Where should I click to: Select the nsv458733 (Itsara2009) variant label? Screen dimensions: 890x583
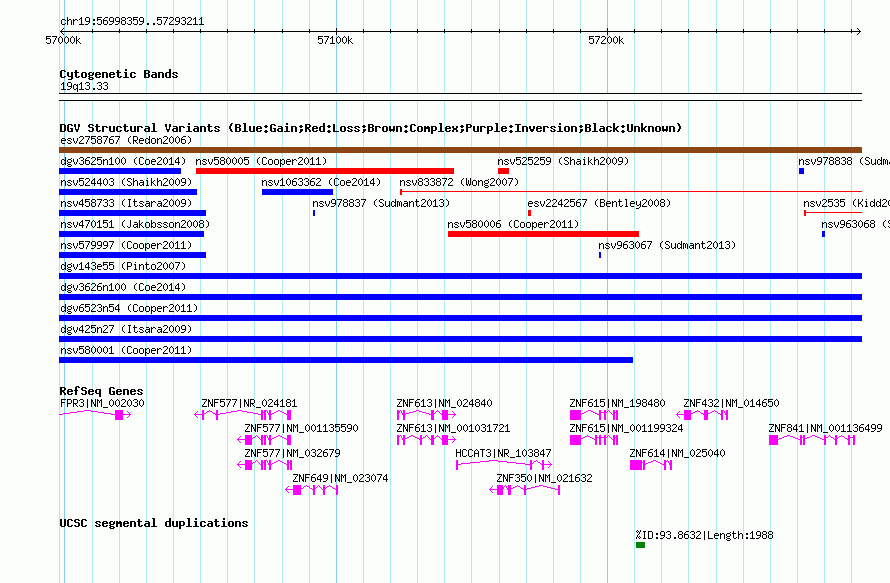click(126, 203)
